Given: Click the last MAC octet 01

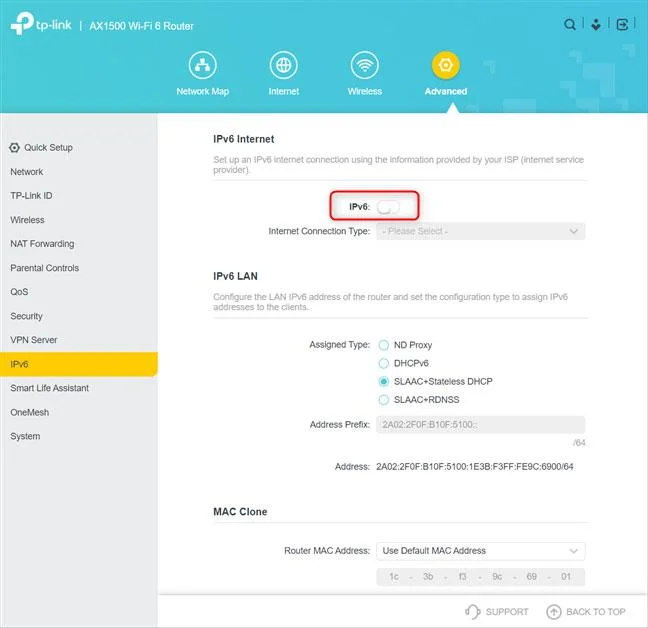Looking at the screenshot, I should [566, 576].
